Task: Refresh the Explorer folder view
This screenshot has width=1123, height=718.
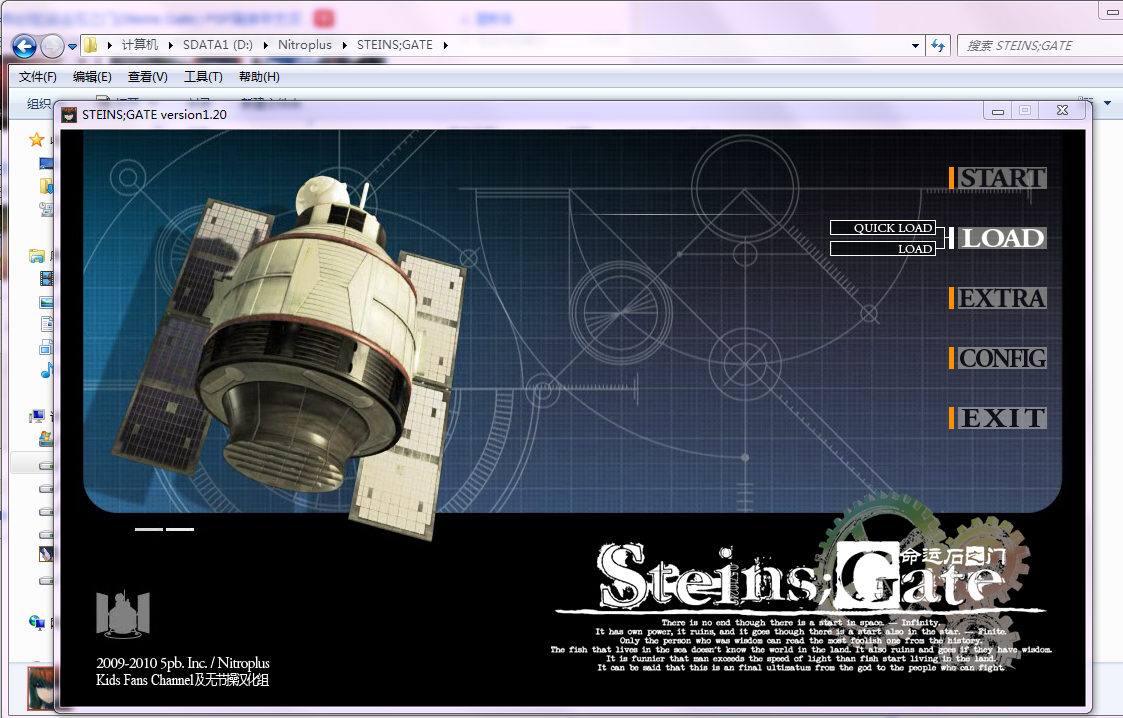Action: click(938, 46)
